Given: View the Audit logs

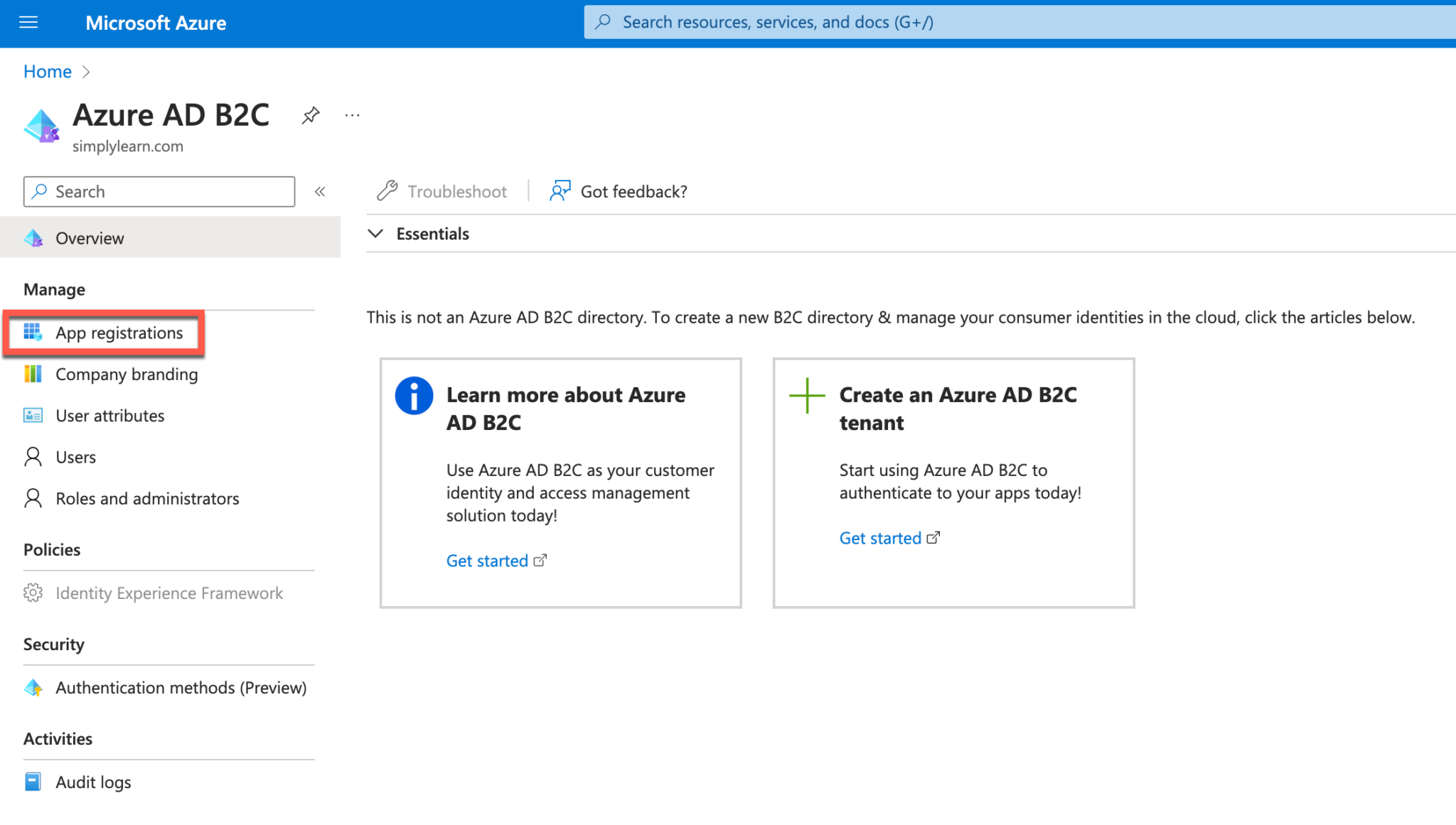Looking at the screenshot, I should click(92, 782).
